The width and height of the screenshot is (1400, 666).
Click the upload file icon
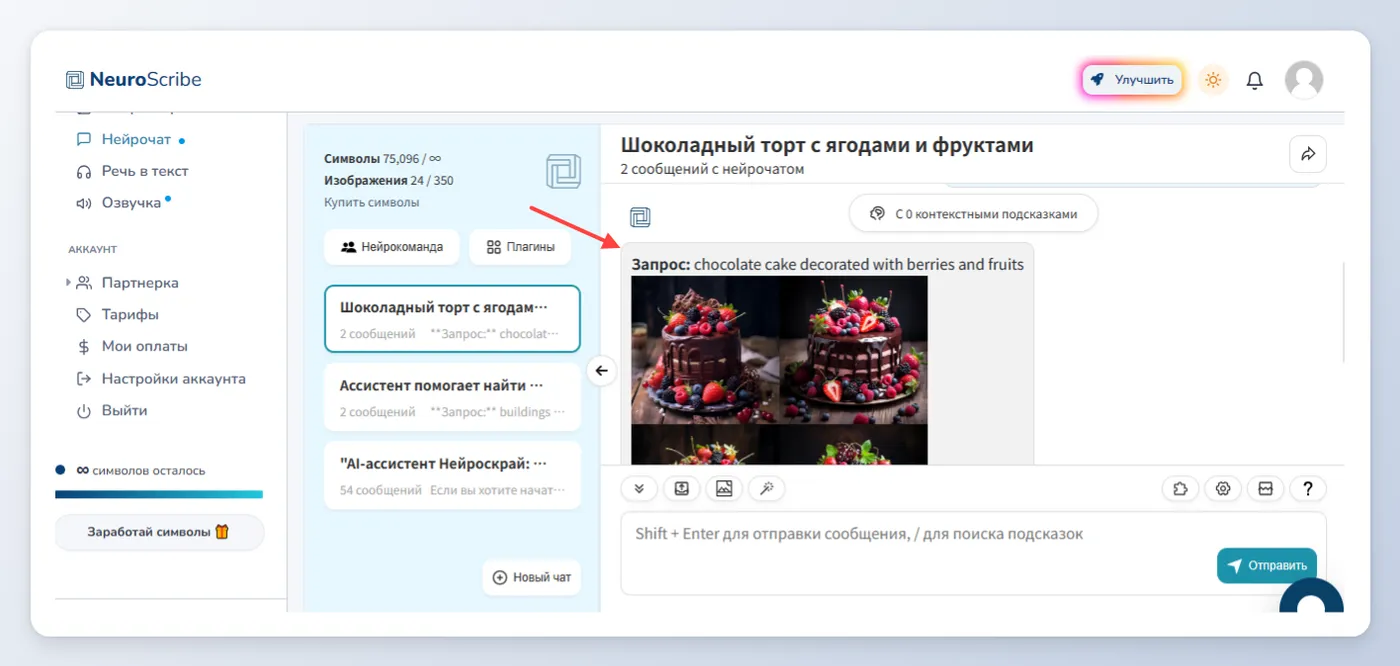(x=681, y=488)
